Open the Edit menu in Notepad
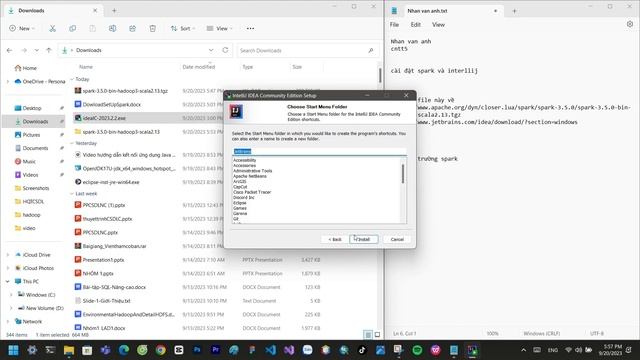Viewport: 640px width, 360px height. tap(416, 25)
